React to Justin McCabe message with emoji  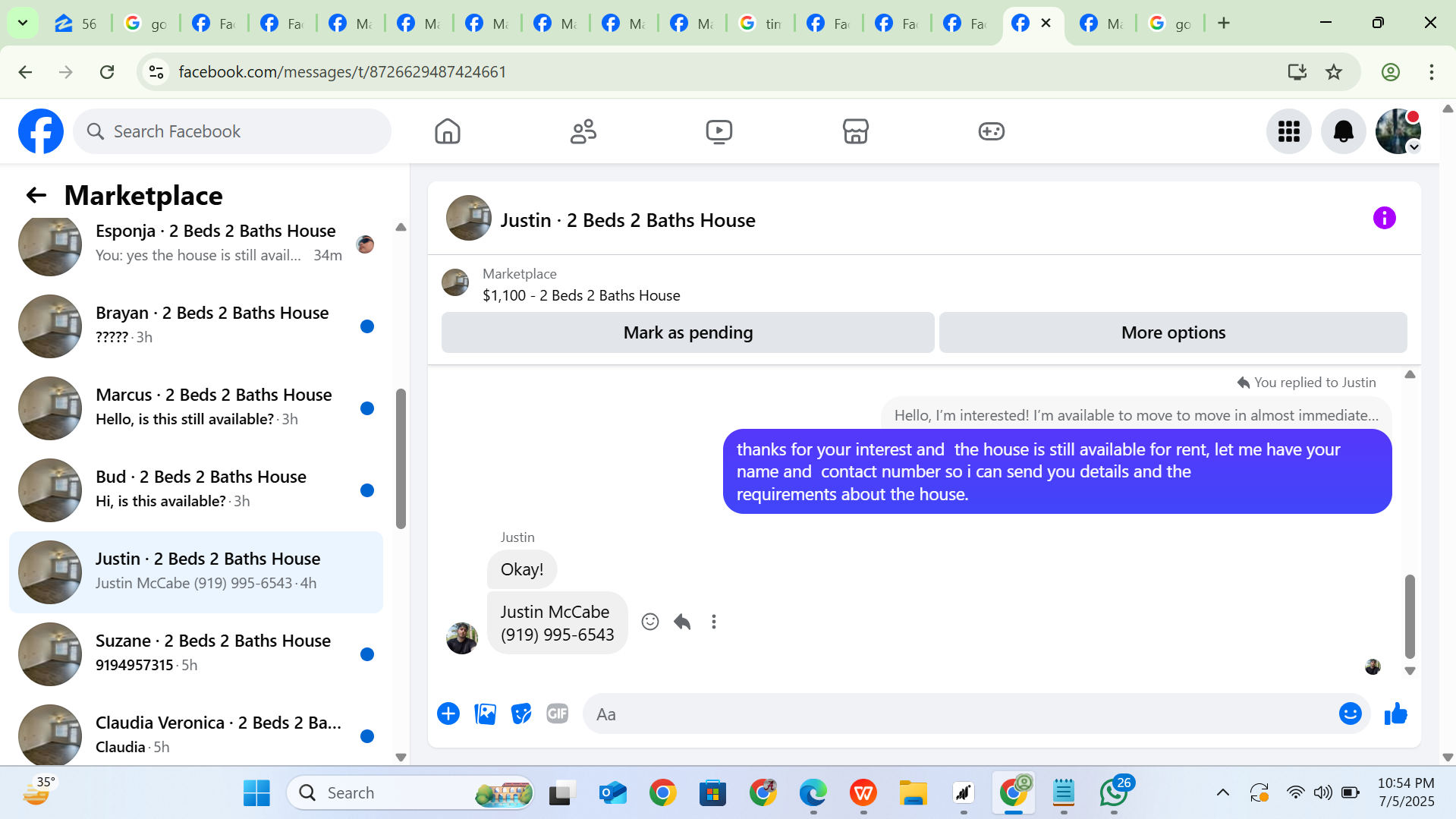pyautogui.click(x=650, y=622)
